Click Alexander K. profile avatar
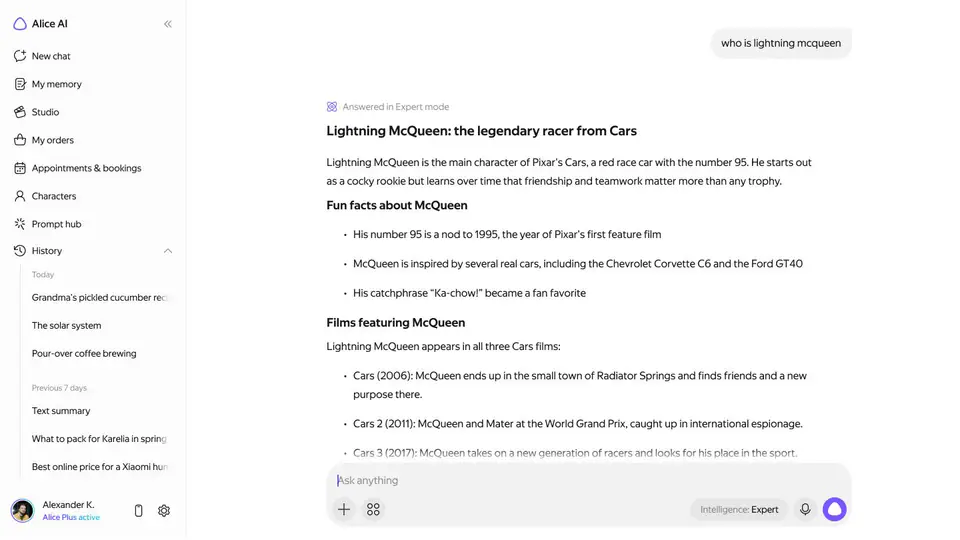 (x=23, y=511)
